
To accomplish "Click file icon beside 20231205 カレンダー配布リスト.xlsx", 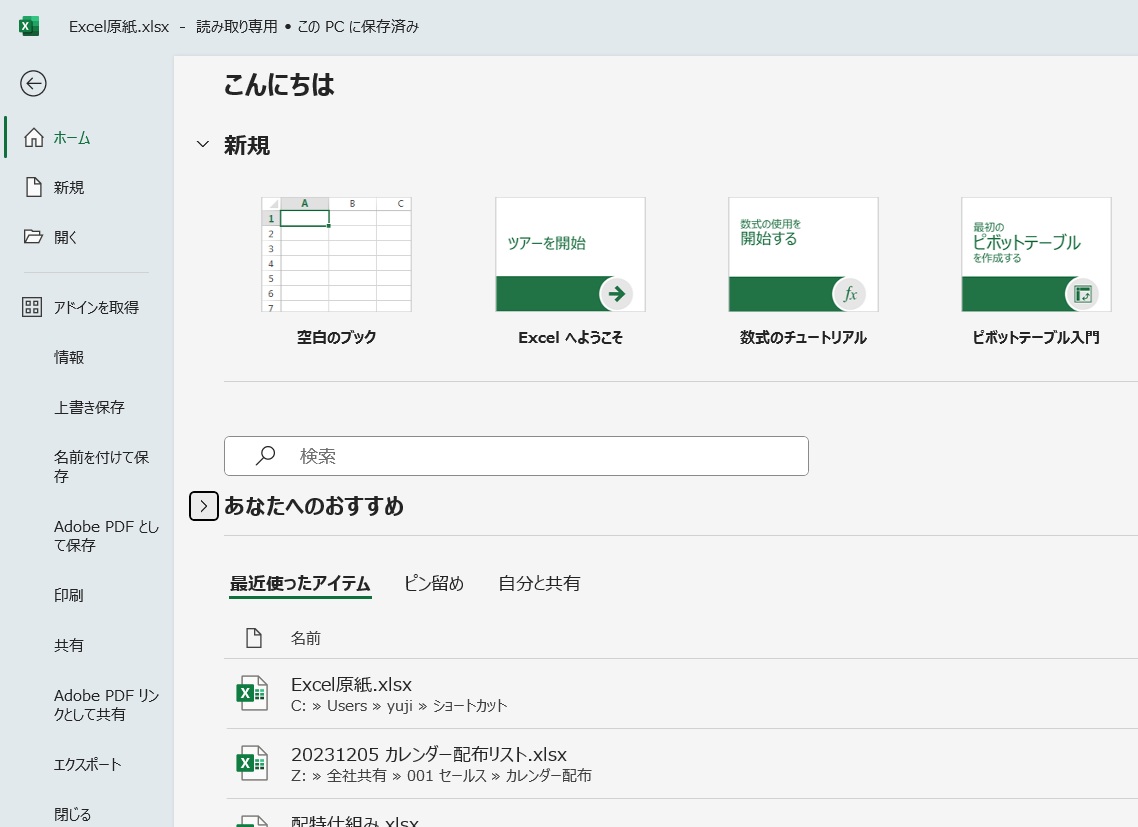I will (x=252, y=763).
